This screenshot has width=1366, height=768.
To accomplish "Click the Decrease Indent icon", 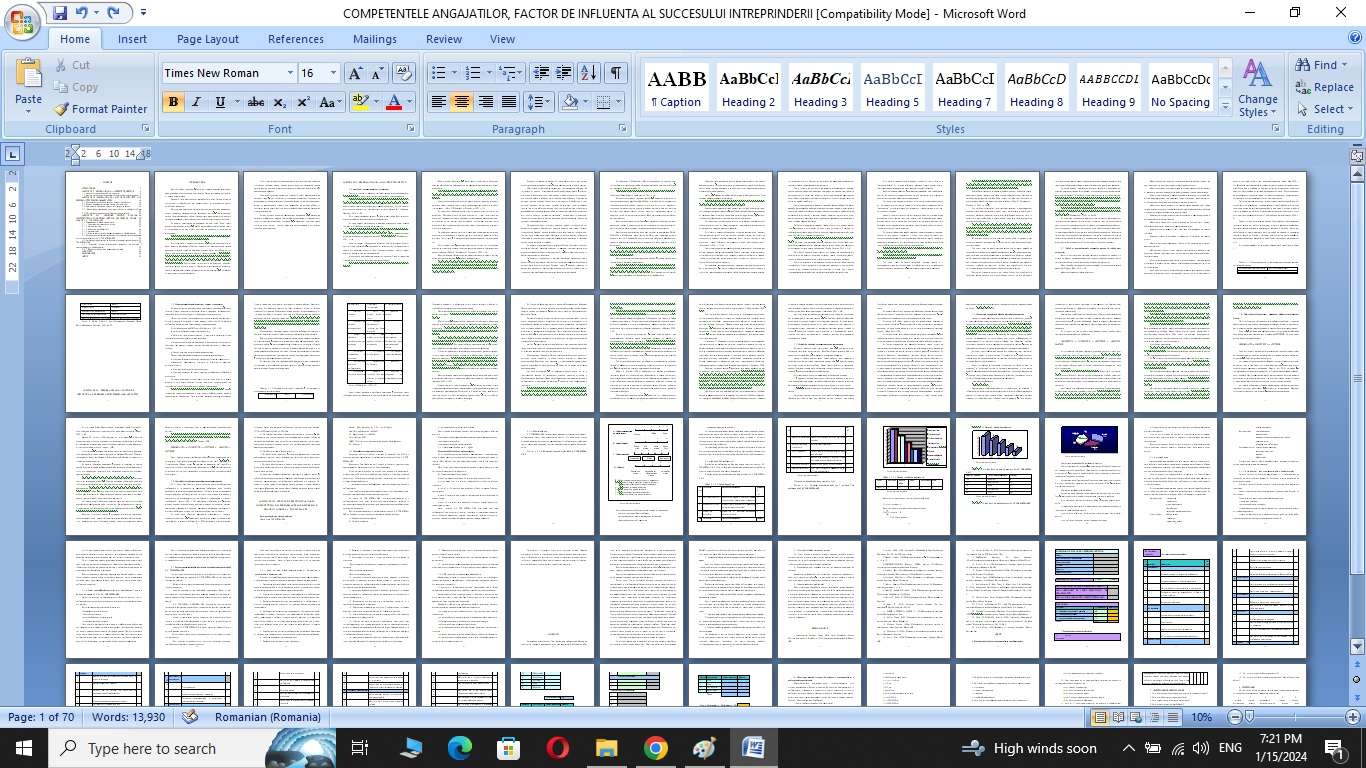I will coord(541,73).
